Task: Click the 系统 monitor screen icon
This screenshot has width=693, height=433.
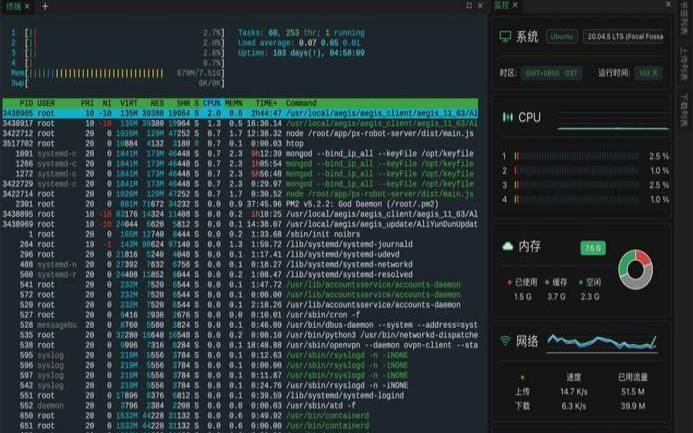Action: click(x=505, y=37)
